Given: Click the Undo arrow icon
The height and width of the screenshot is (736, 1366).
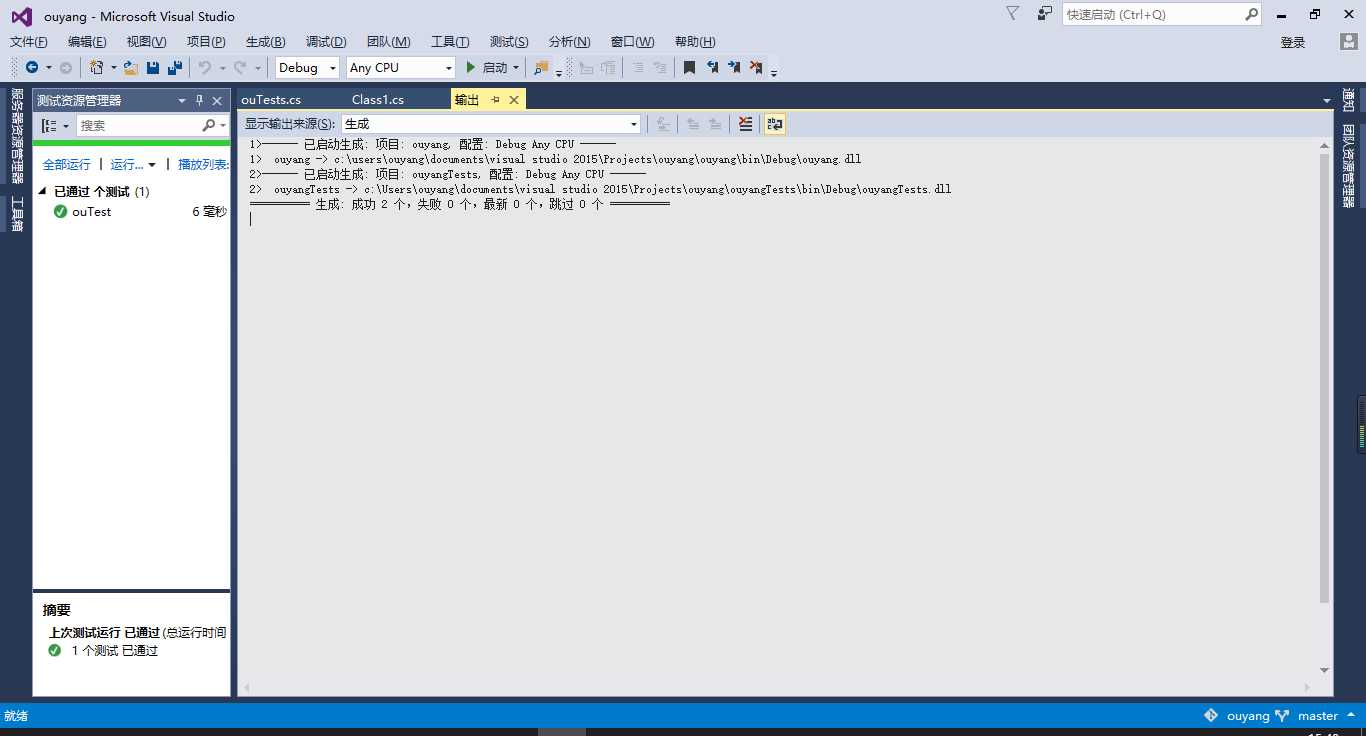Looking at the screenshot, I should tap(205, 67).
